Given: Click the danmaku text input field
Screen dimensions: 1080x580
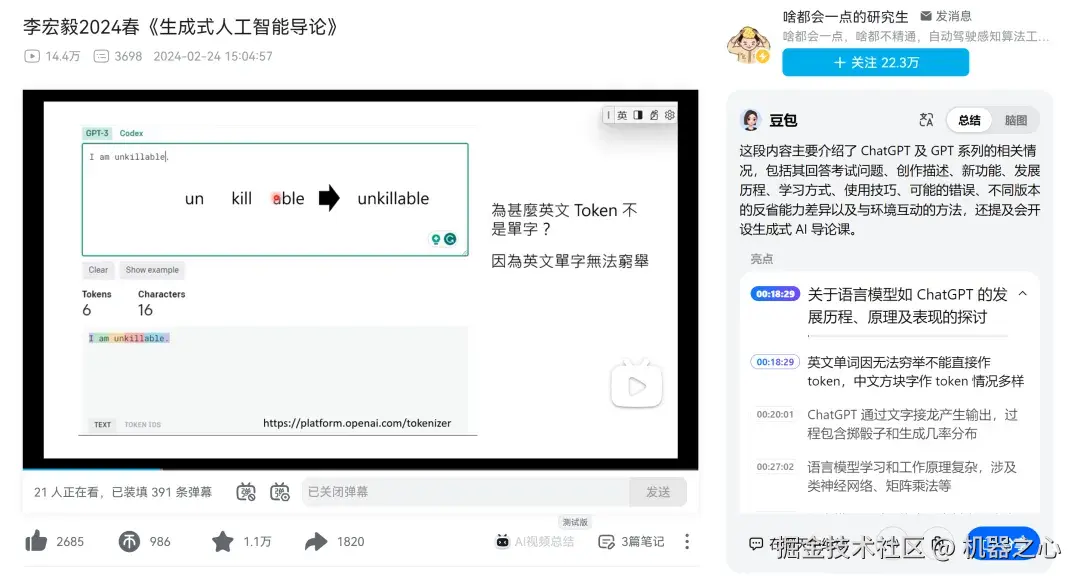Looking at the screenshot, I should click(460, 492).
